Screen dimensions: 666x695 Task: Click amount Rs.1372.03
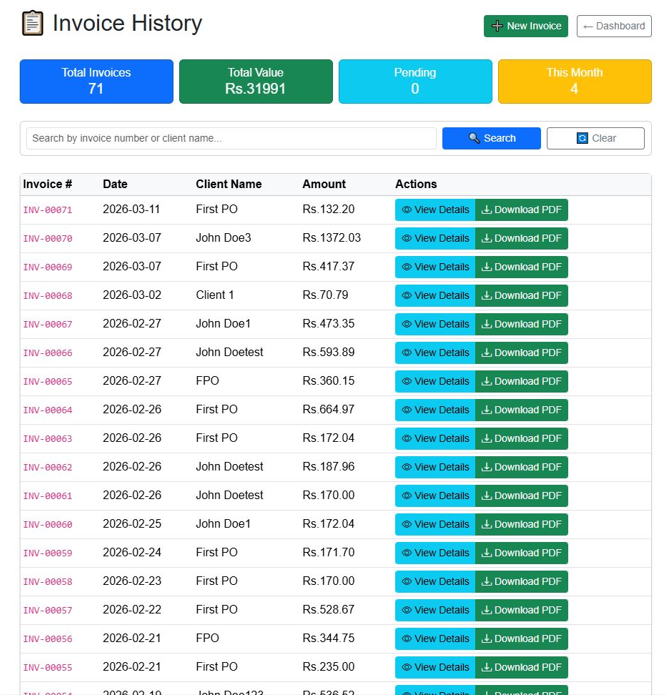coord(331,238)
